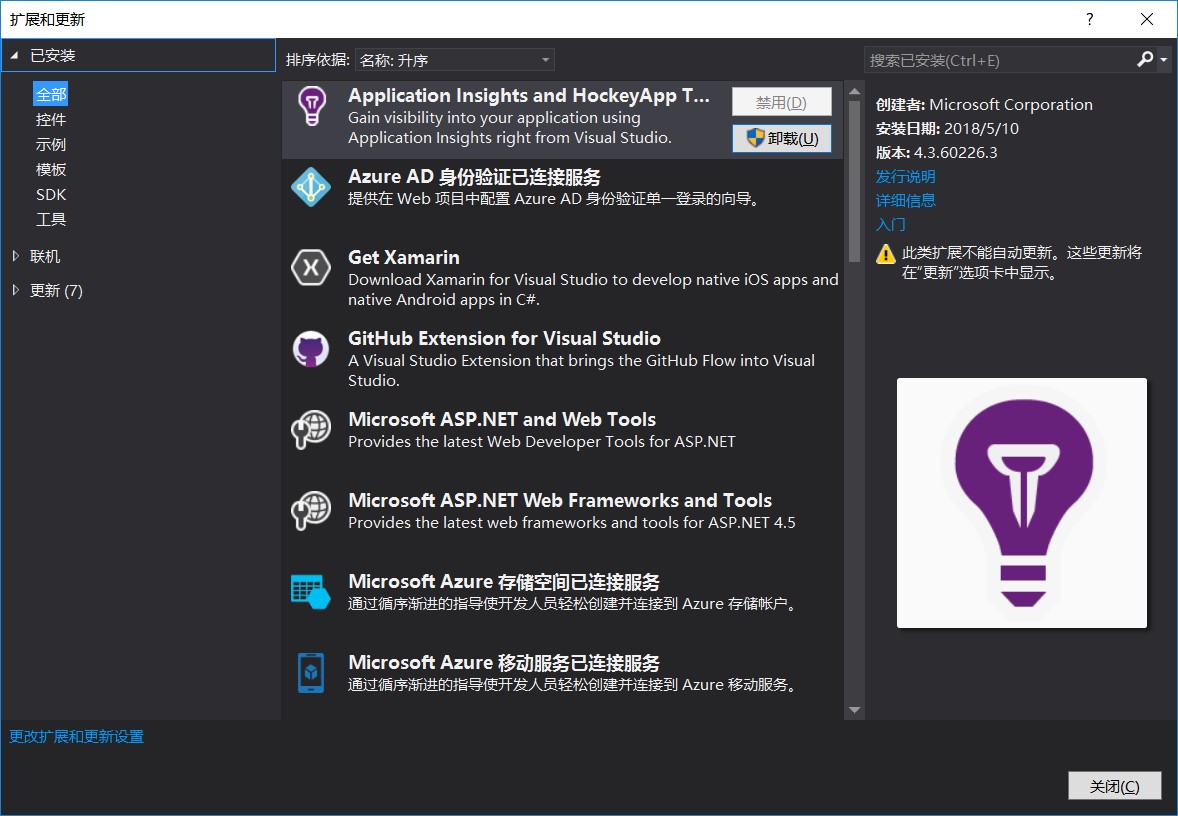Select the SDK filter
The width and height of the screenshot is (1178, 816).
[x=51, y=195]
